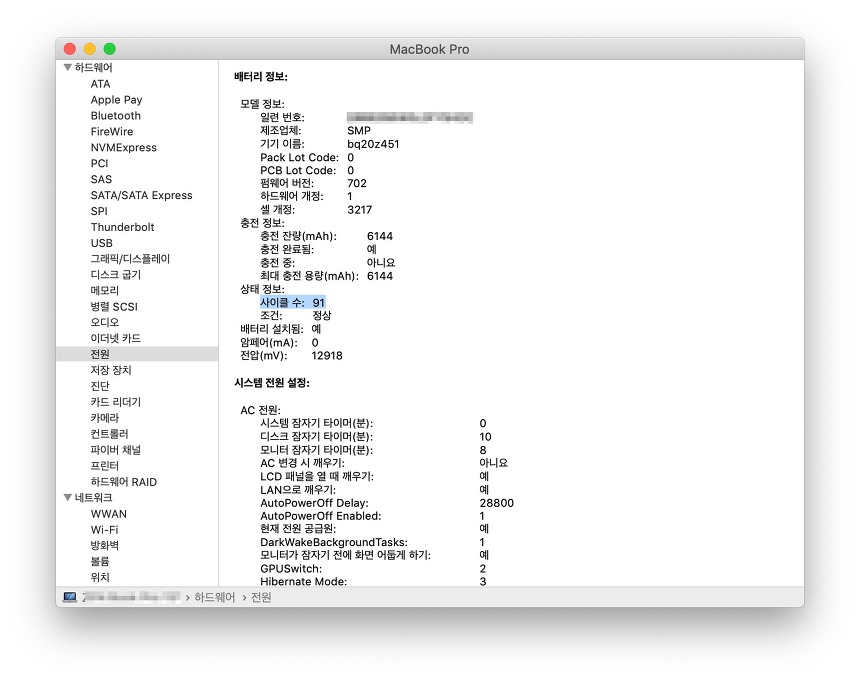
Task: Select ATA in the sidebar
Action: pyautogui.click(x=100, y=84)
